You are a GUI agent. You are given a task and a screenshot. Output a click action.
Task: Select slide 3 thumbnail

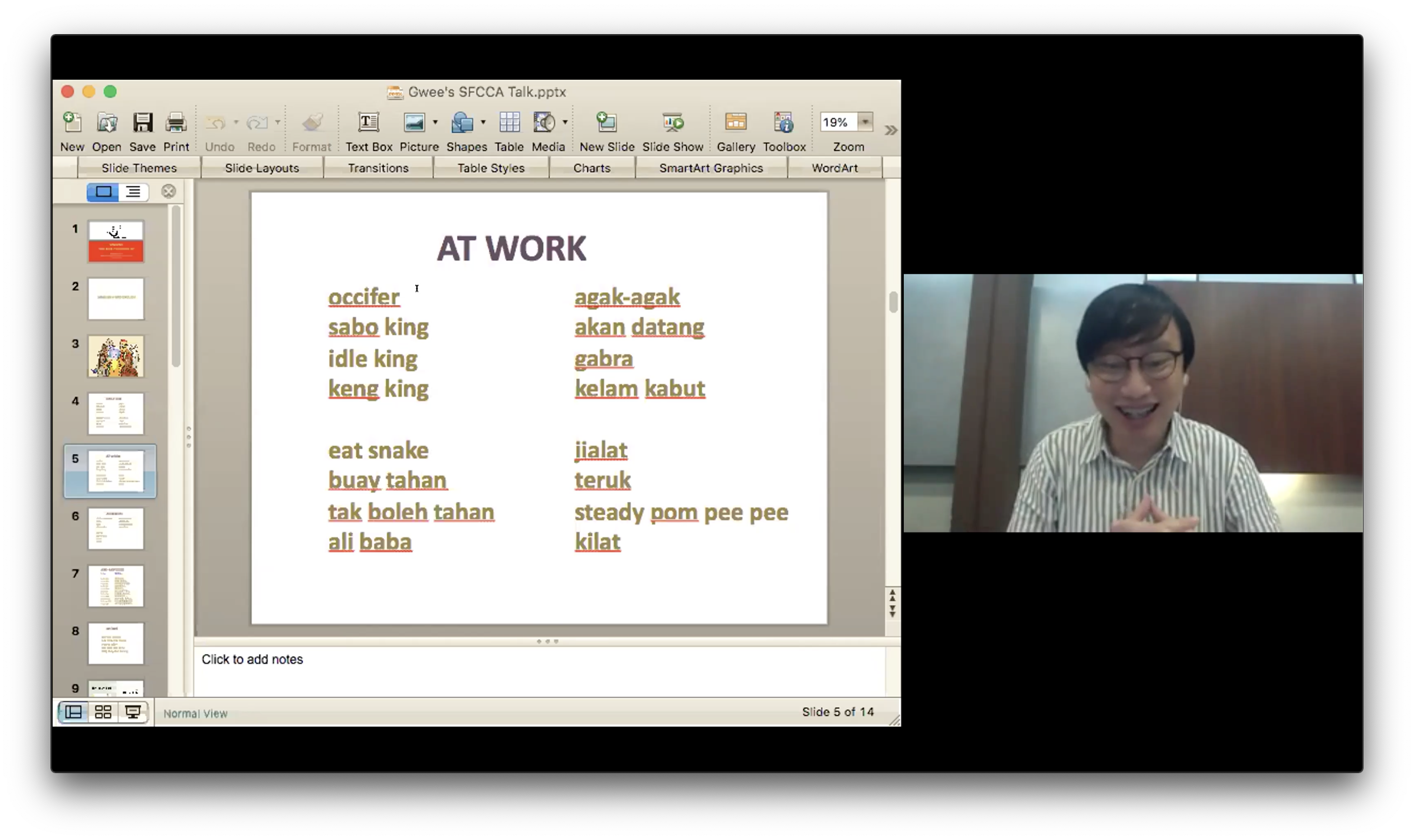(x=115, y=357)
